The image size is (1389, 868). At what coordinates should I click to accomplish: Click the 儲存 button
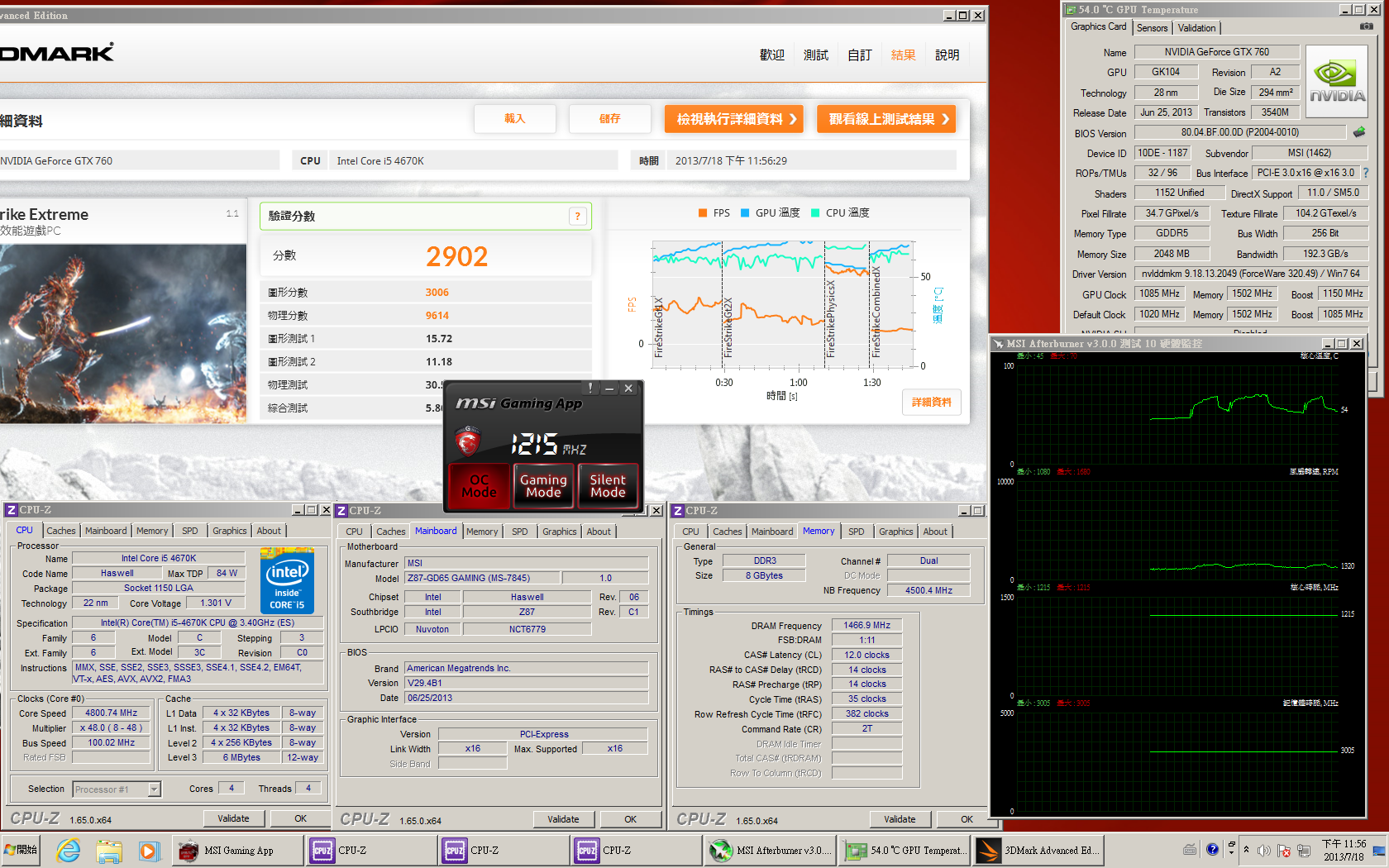click(x=610, y=119)
